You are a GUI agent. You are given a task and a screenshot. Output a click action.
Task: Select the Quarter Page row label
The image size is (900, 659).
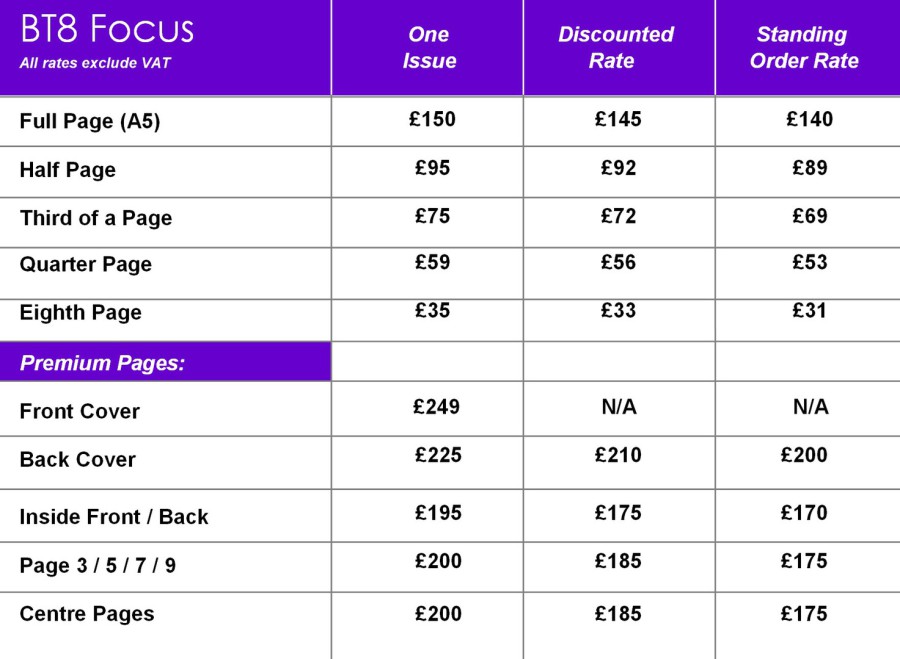pos(86,265)
